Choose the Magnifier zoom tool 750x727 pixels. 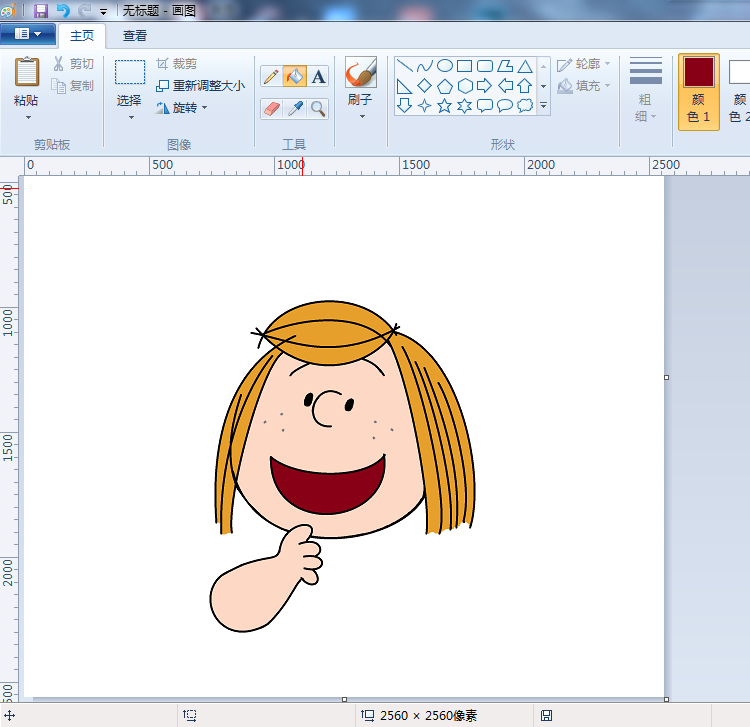(x=318, y=108)
